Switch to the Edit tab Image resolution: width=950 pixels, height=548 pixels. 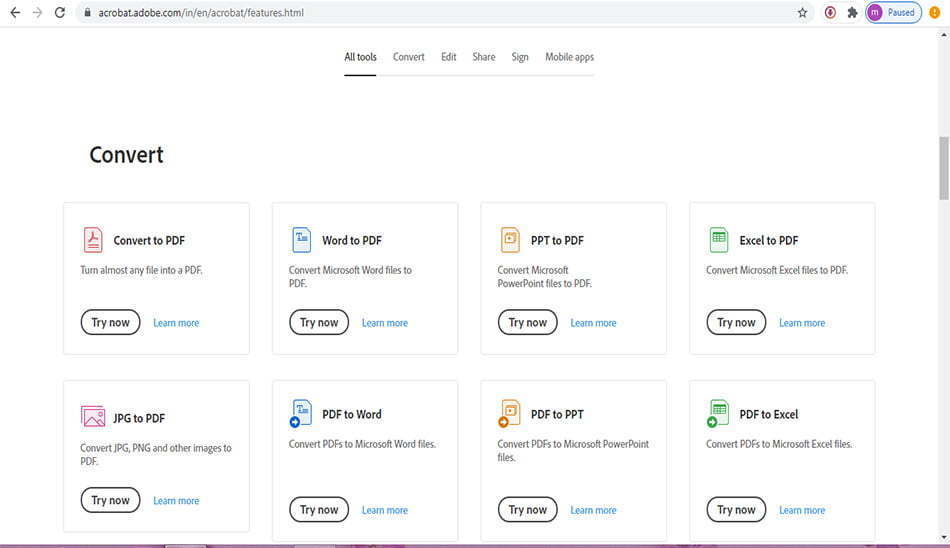click(x=448, y=57)
